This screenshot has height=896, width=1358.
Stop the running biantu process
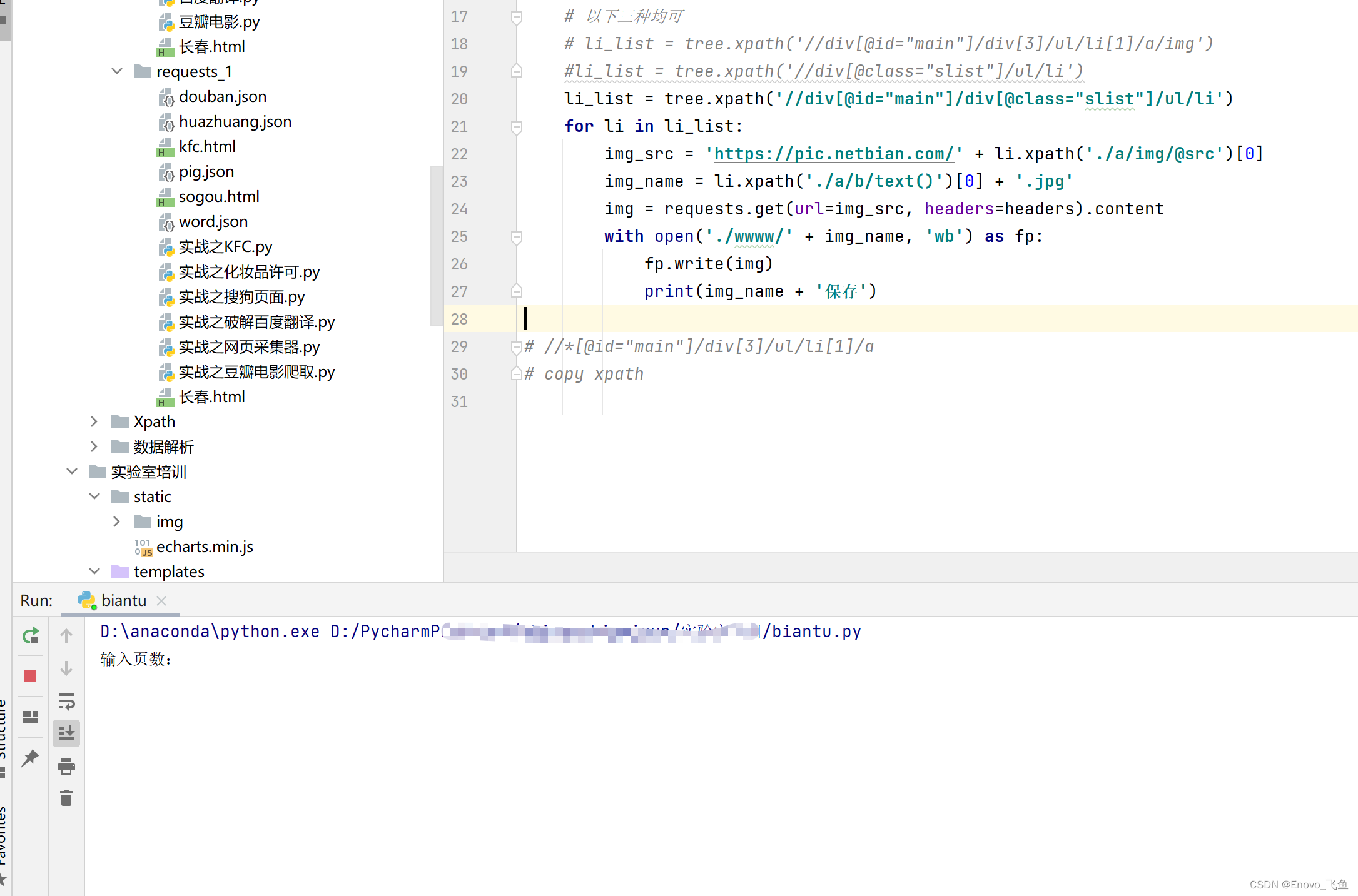point(30,676)
